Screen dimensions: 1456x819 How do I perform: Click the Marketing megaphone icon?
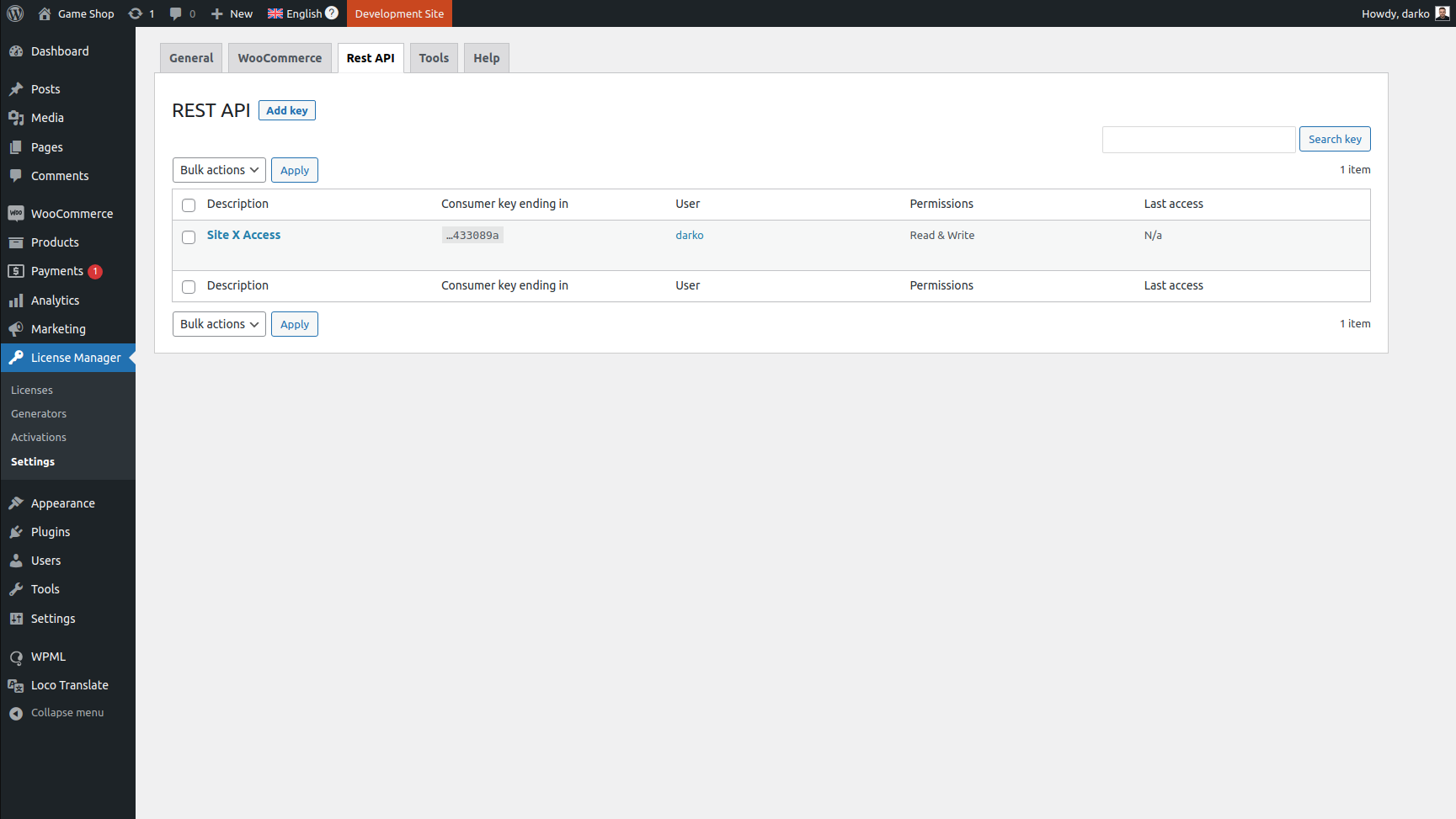16,329
